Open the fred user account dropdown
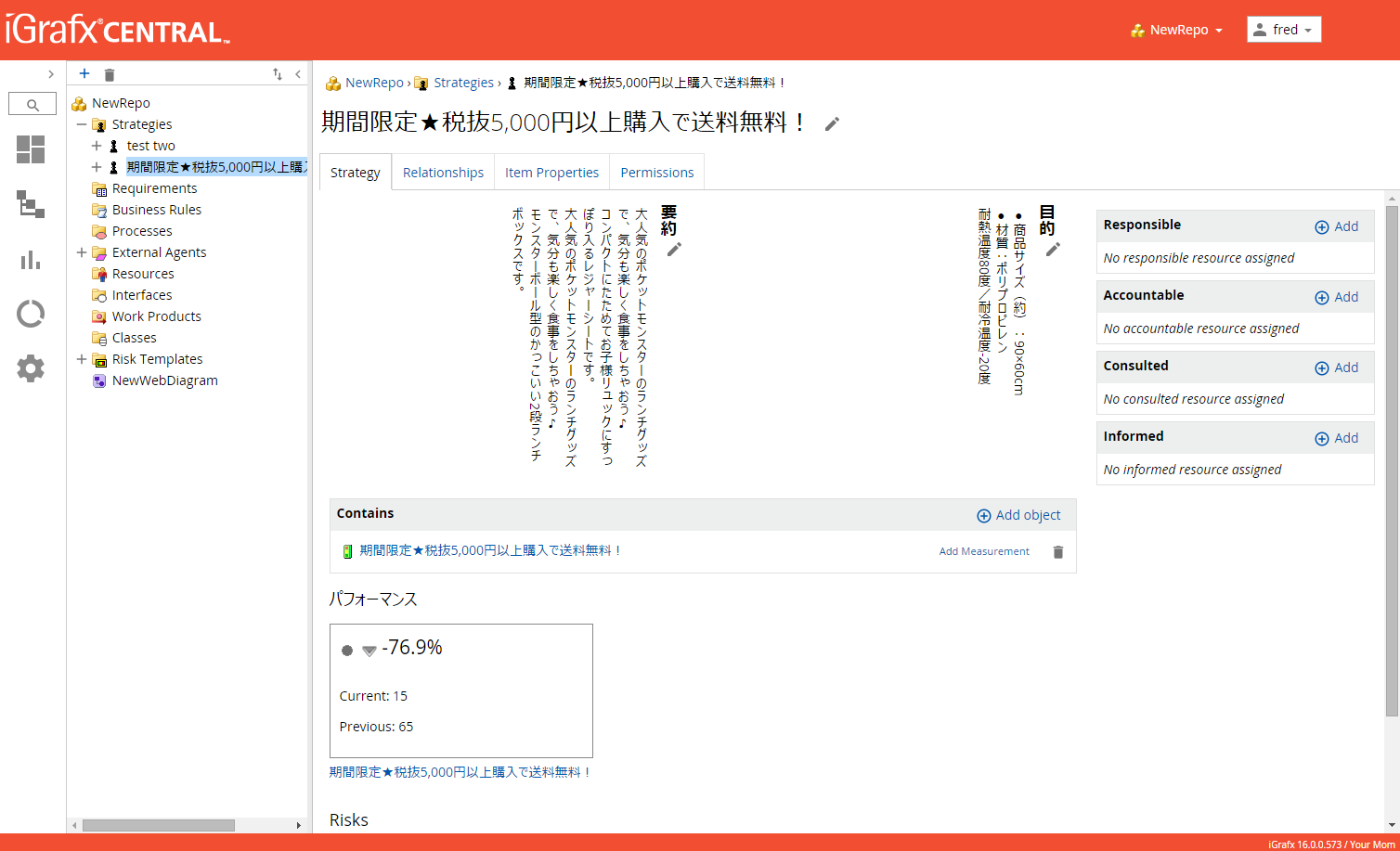 (1284, 29)
